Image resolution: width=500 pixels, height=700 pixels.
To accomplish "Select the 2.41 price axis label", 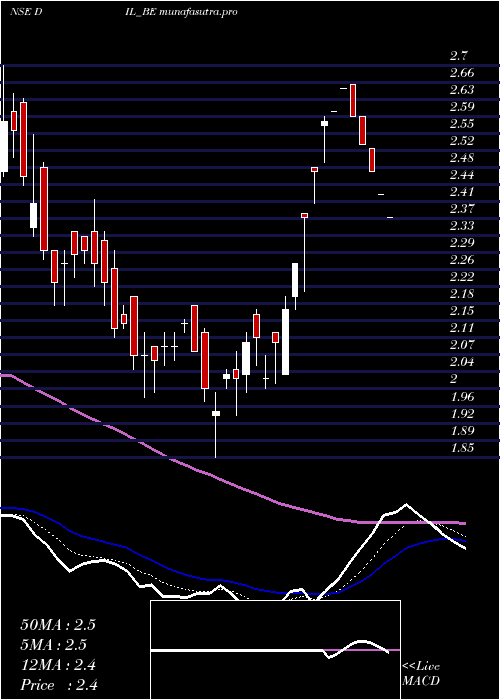I will click(462, 192).
